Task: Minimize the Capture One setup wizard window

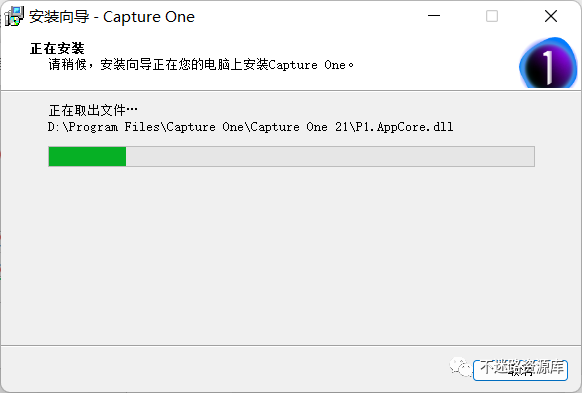Action: click(434, 16)
